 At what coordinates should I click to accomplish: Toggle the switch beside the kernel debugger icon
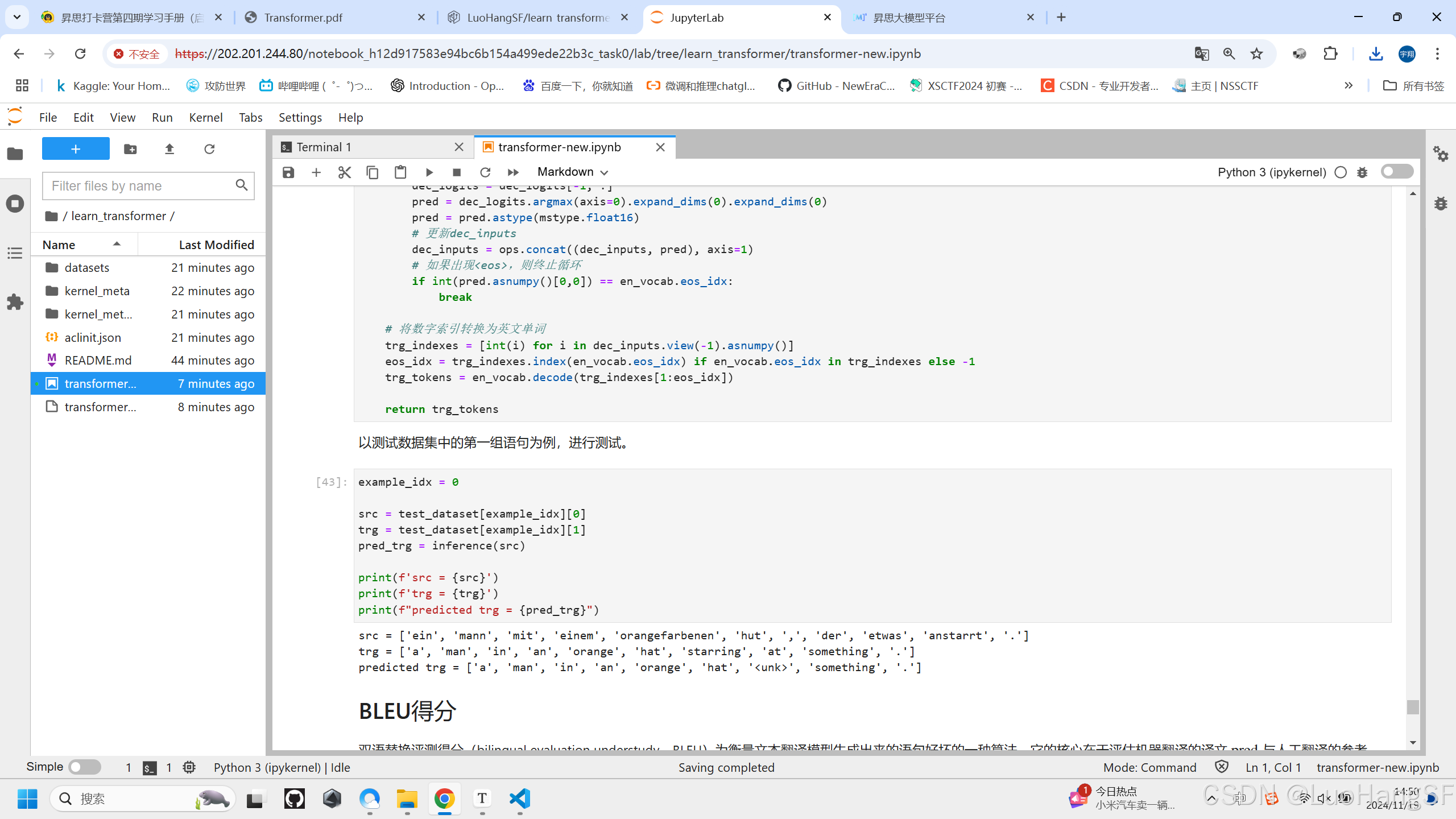(1396, 172)
